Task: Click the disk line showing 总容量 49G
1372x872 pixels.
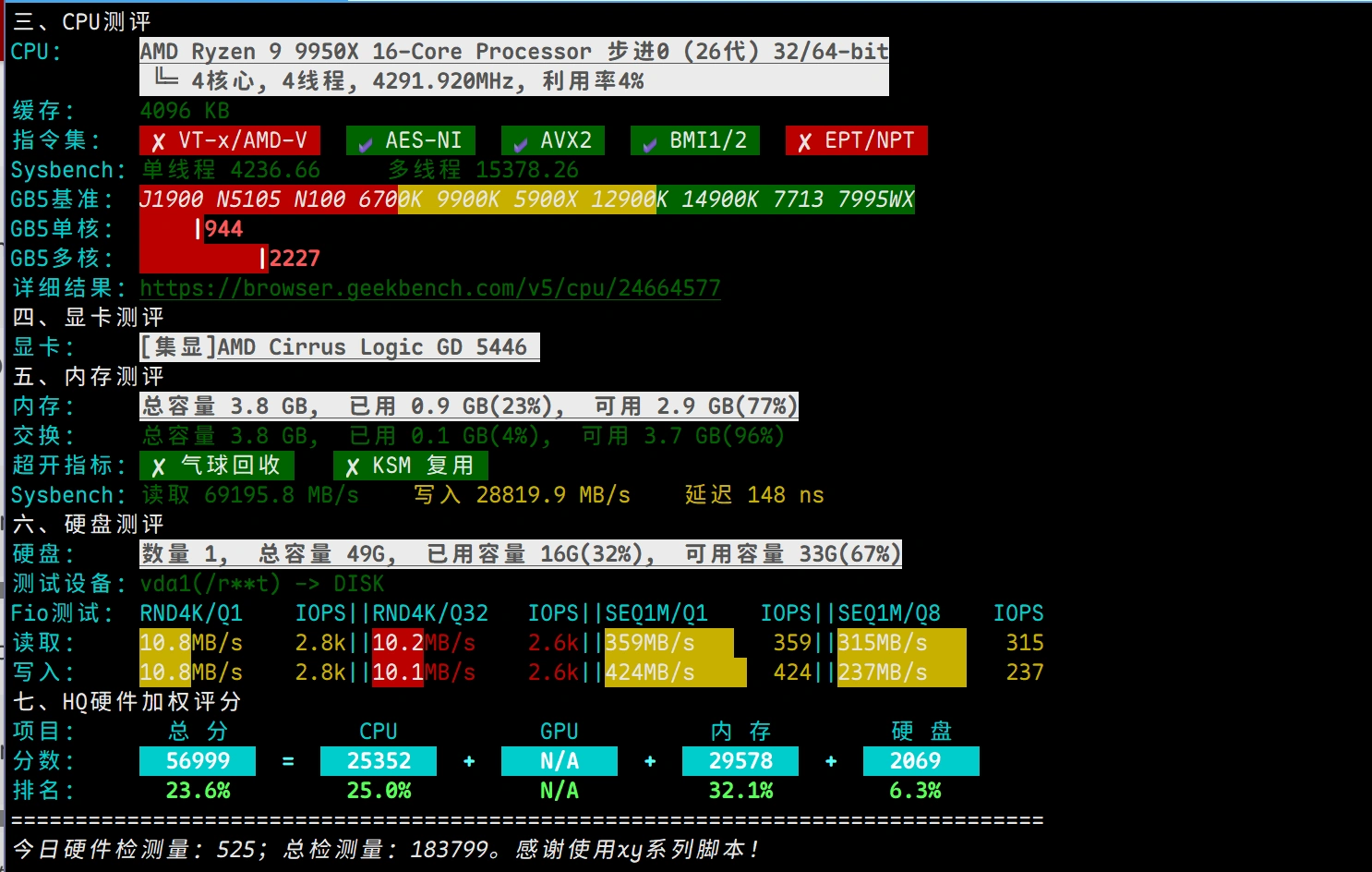Action: [x=521, y=554]
